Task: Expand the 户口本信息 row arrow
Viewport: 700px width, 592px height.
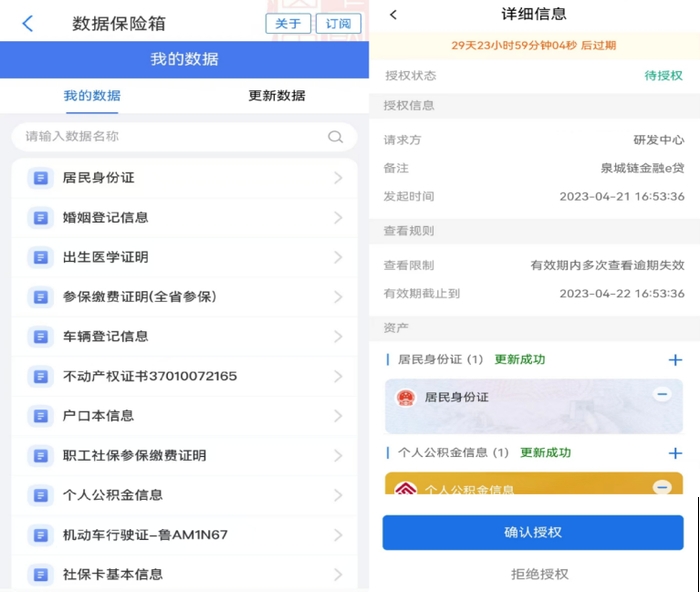Action: tap(338, 416)
